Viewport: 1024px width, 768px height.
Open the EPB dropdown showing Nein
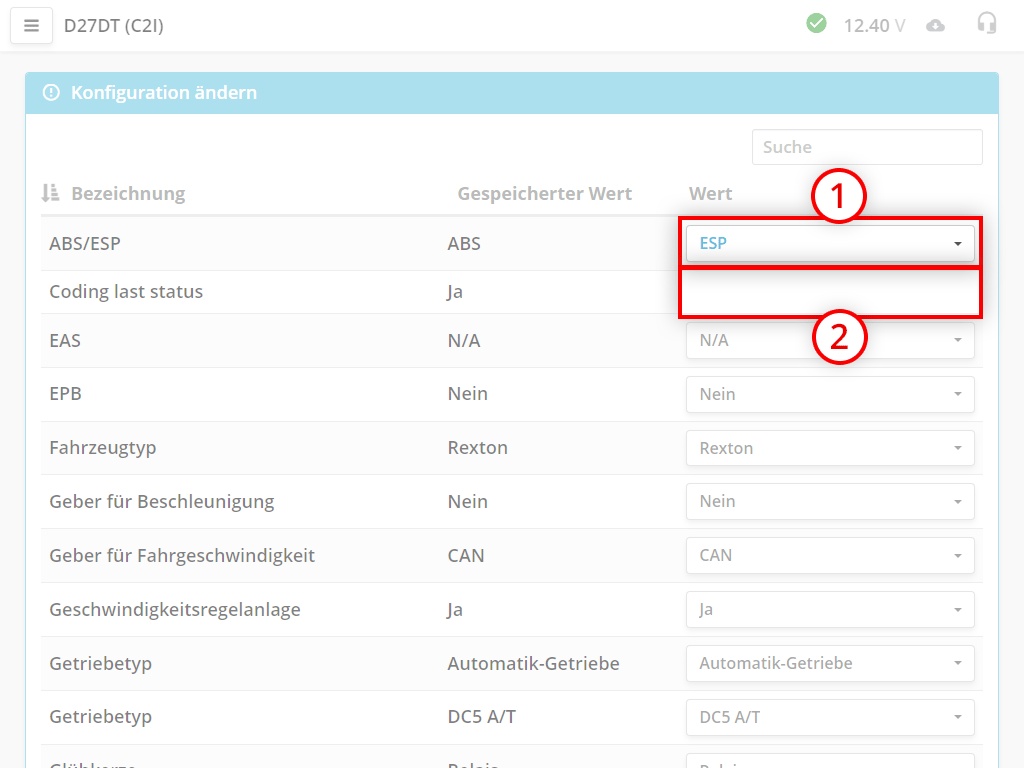829,394
